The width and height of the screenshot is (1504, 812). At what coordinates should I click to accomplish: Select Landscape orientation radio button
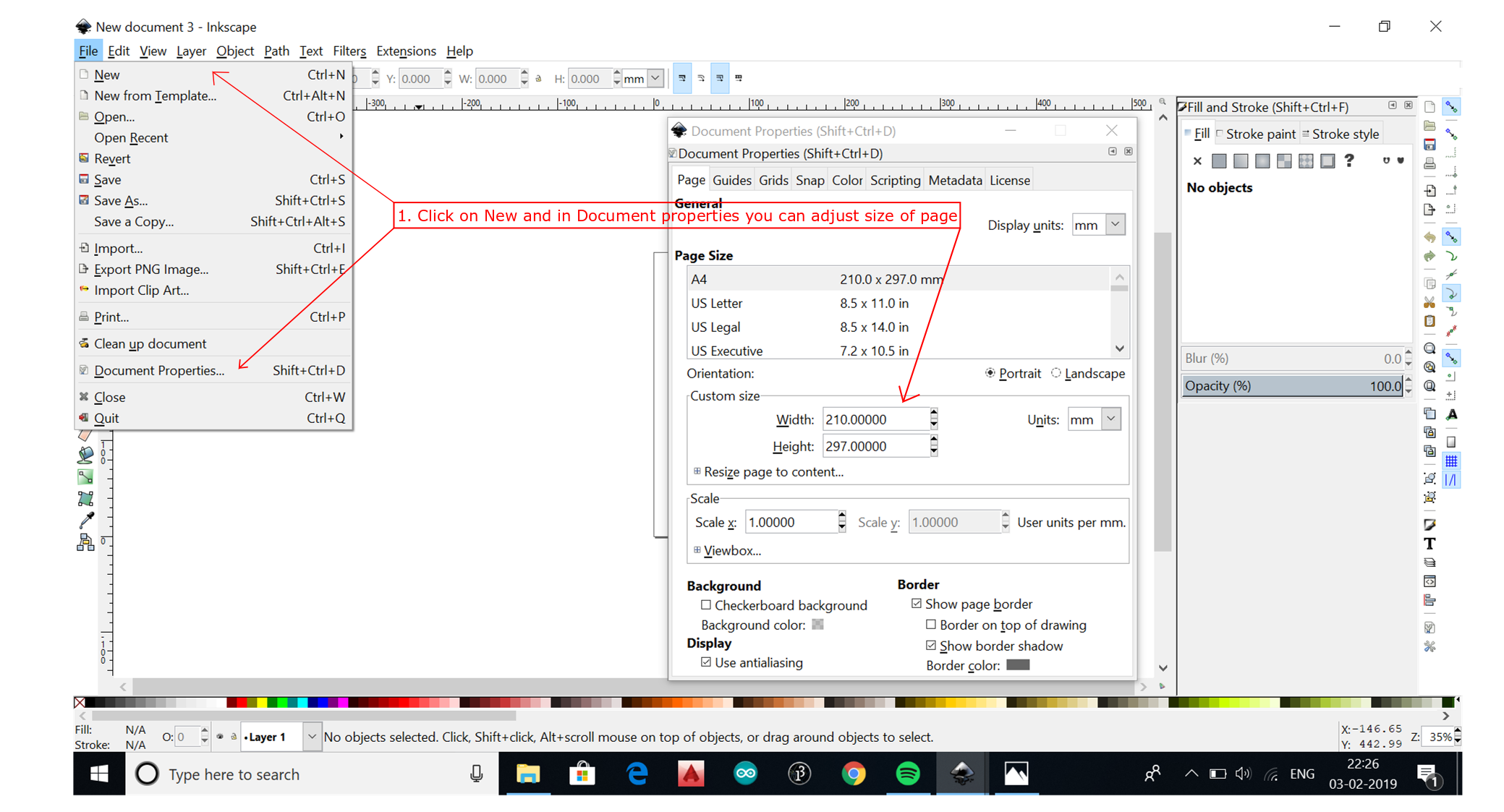point(1056,373)
